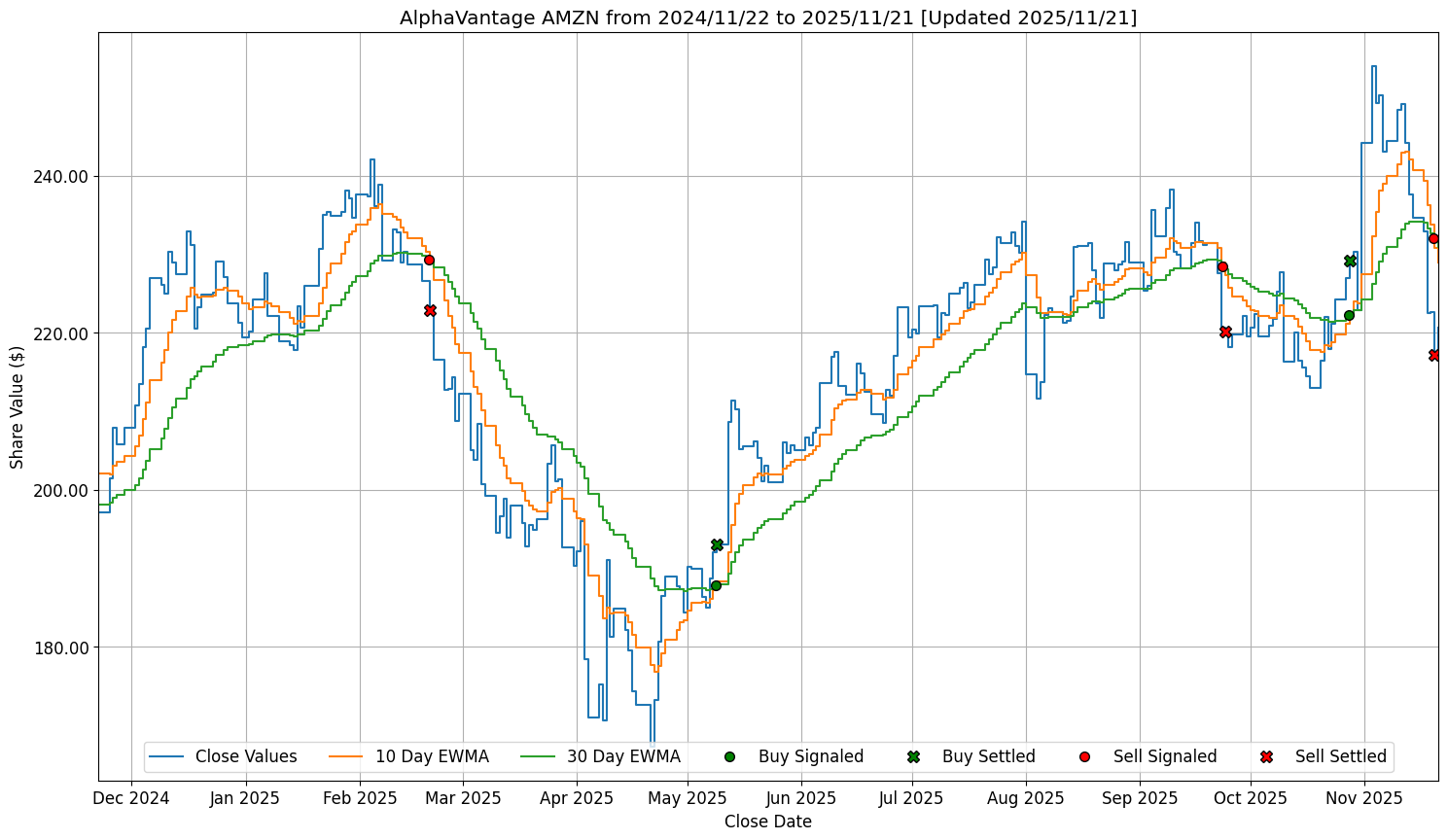Click the Sell Signaled red circle in legend
Screen dimensions: 1448x840
coord(1085,756)
